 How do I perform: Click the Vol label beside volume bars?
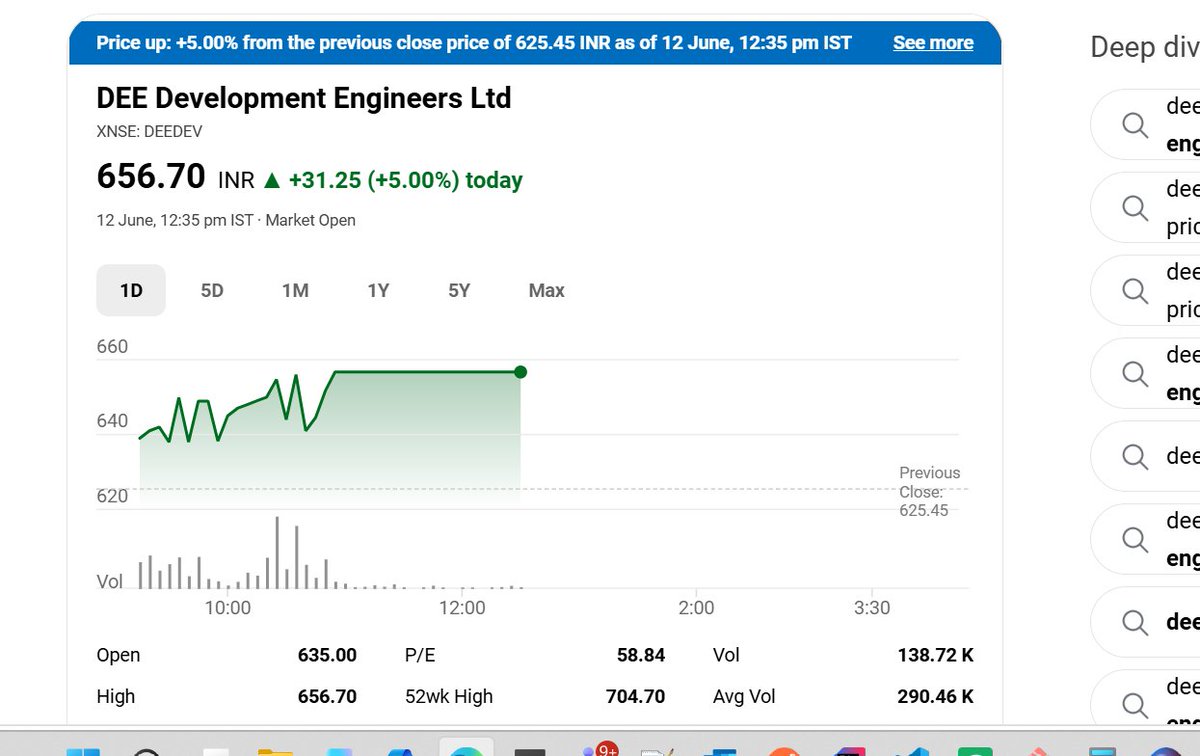(110, 582)
